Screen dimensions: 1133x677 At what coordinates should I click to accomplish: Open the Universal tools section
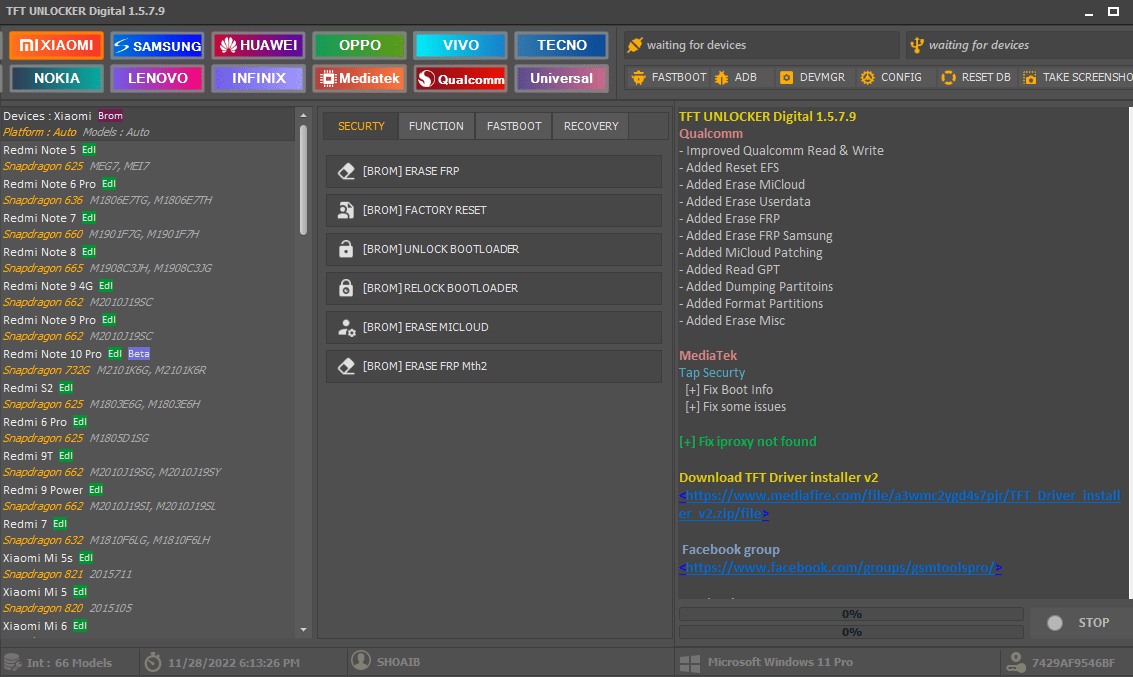[x=561, y=78]
